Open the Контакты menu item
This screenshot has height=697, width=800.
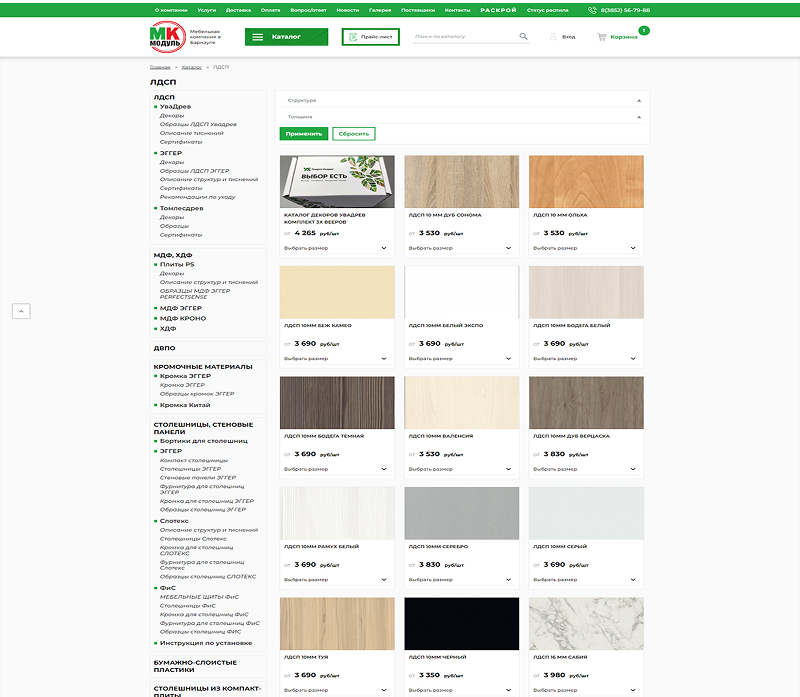(x=457, y=9)
